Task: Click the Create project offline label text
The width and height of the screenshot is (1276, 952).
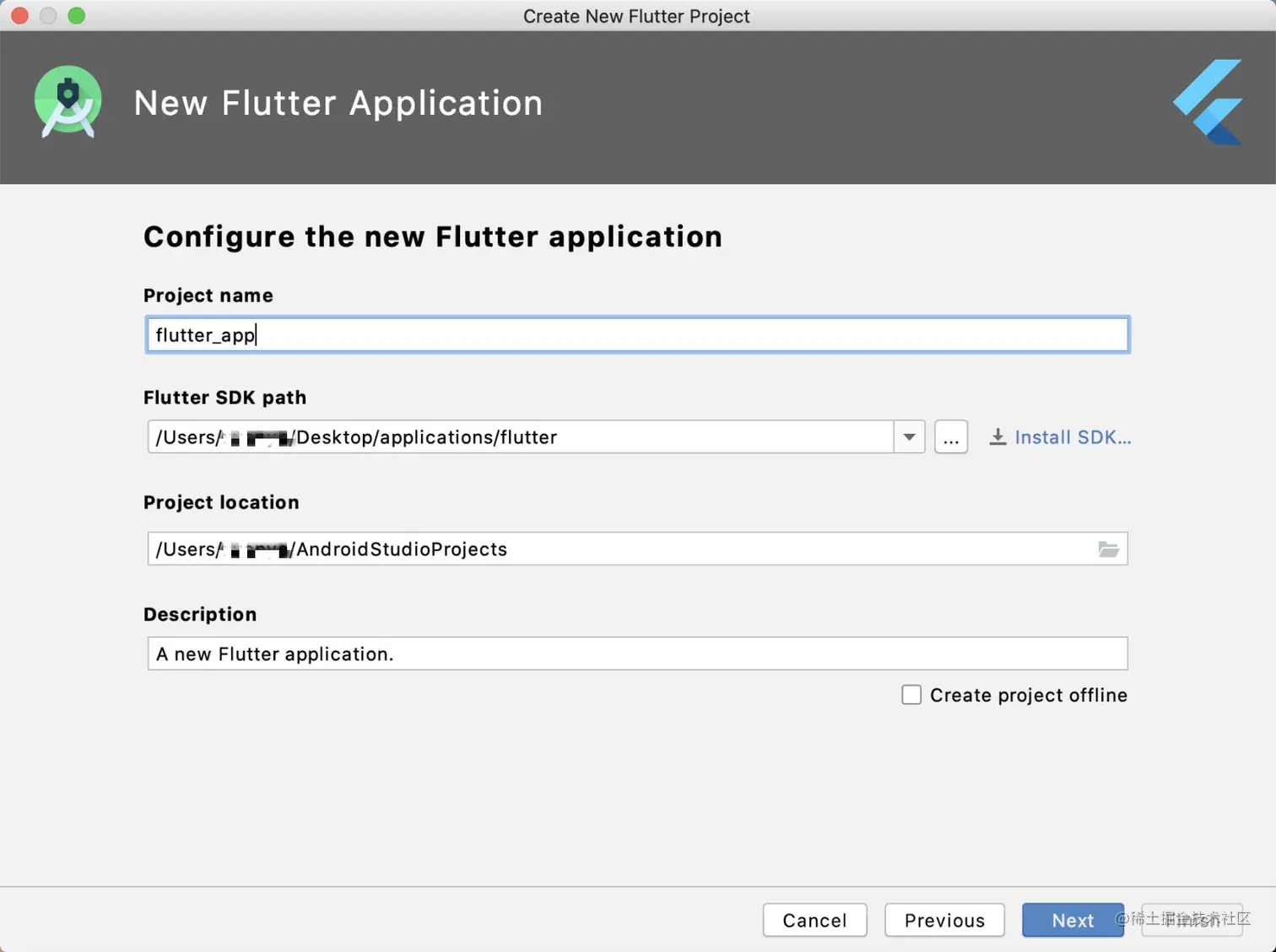Action: (1028, 695)
